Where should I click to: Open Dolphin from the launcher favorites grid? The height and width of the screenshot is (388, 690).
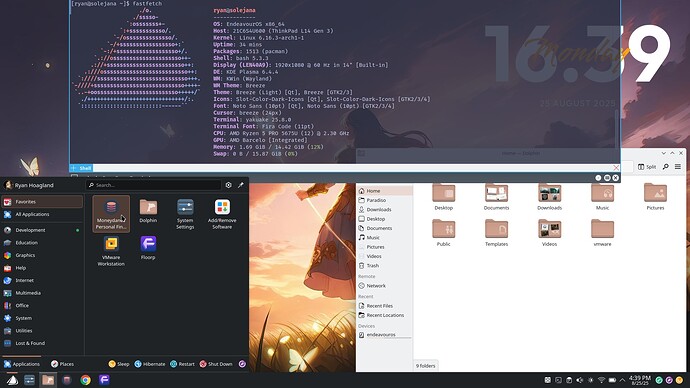[148, 211]
